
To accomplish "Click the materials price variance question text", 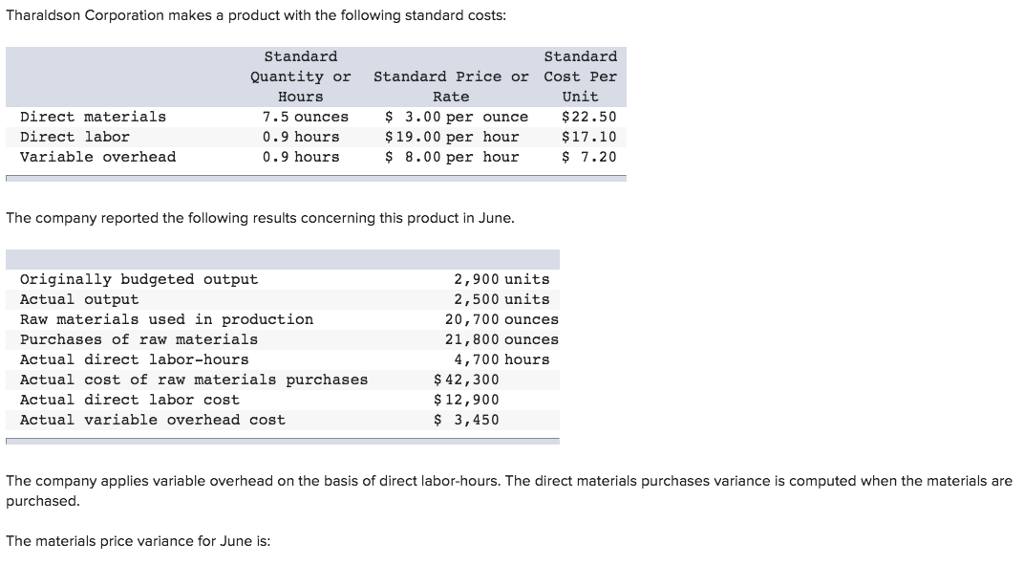I will coord(138,541).
